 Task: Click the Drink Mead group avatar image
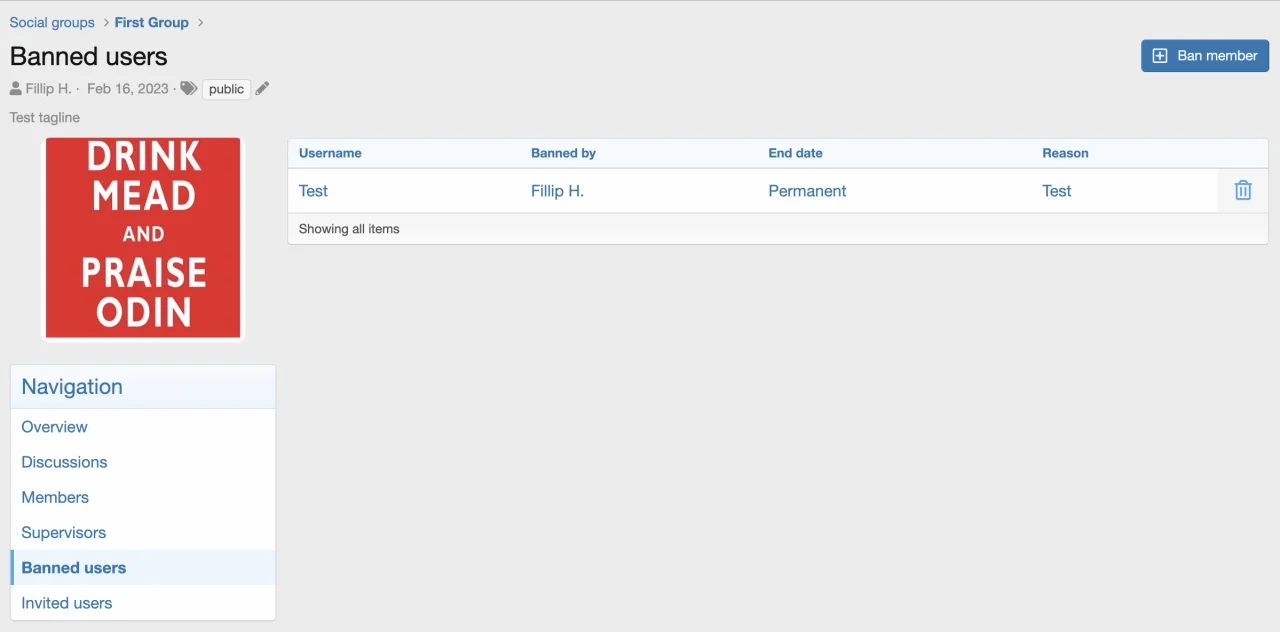tap(143, 238)
